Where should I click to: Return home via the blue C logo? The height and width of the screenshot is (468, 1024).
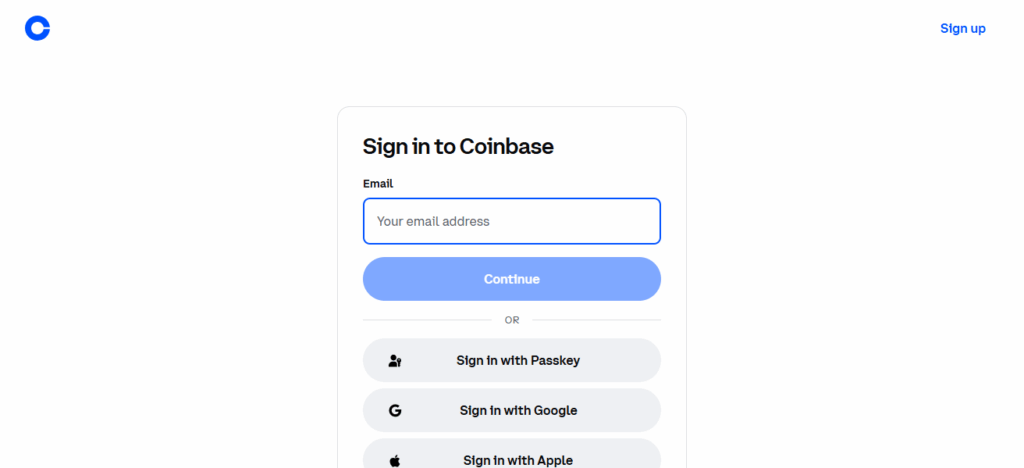click(37, 29)
